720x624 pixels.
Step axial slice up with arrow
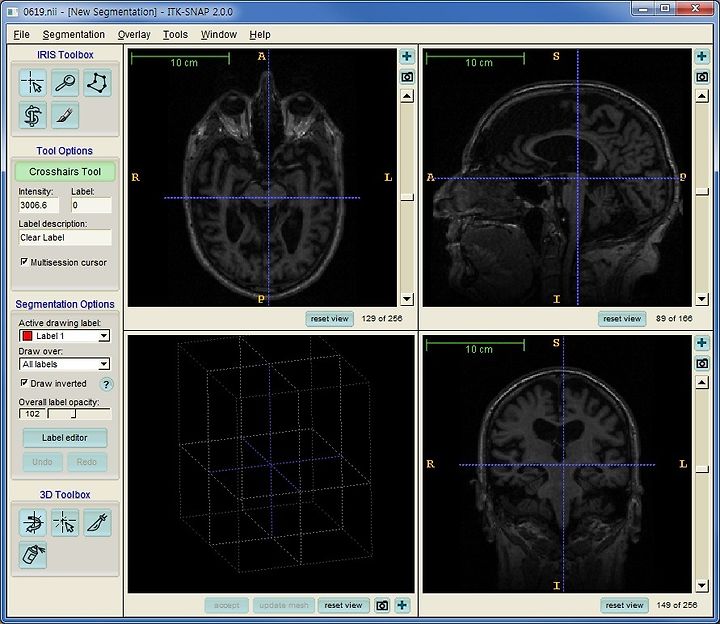(407, 96)
